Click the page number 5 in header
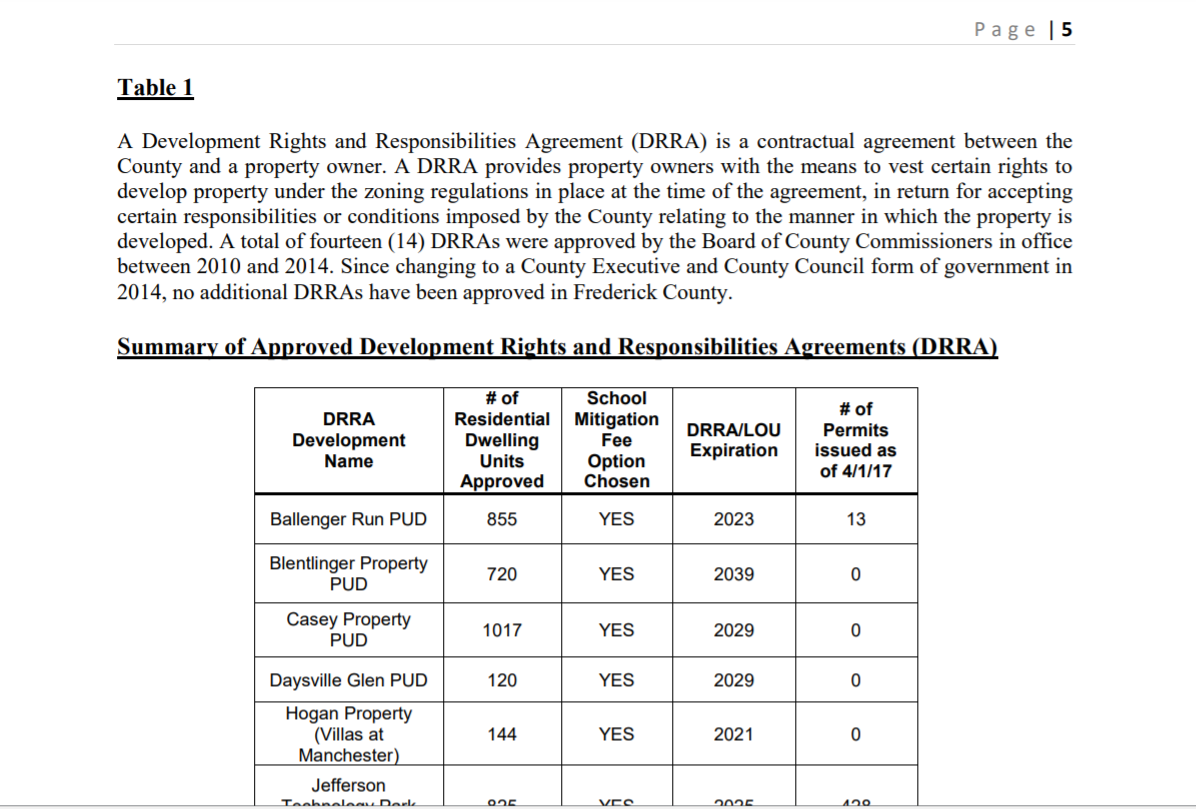1196x809 pixels. [x=1067, y=29]
